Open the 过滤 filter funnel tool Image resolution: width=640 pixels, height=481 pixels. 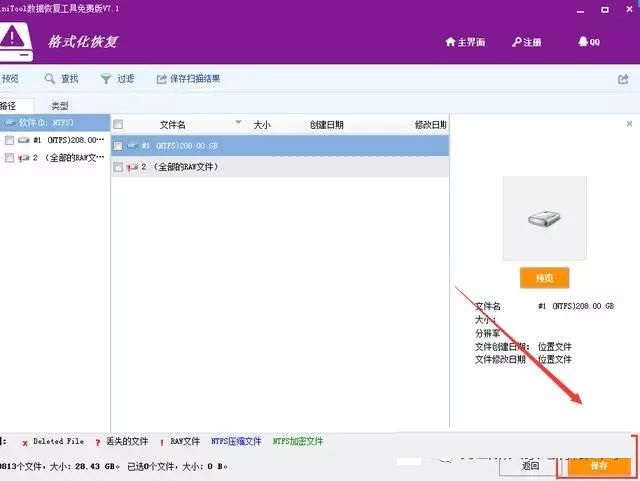(118, 79)
